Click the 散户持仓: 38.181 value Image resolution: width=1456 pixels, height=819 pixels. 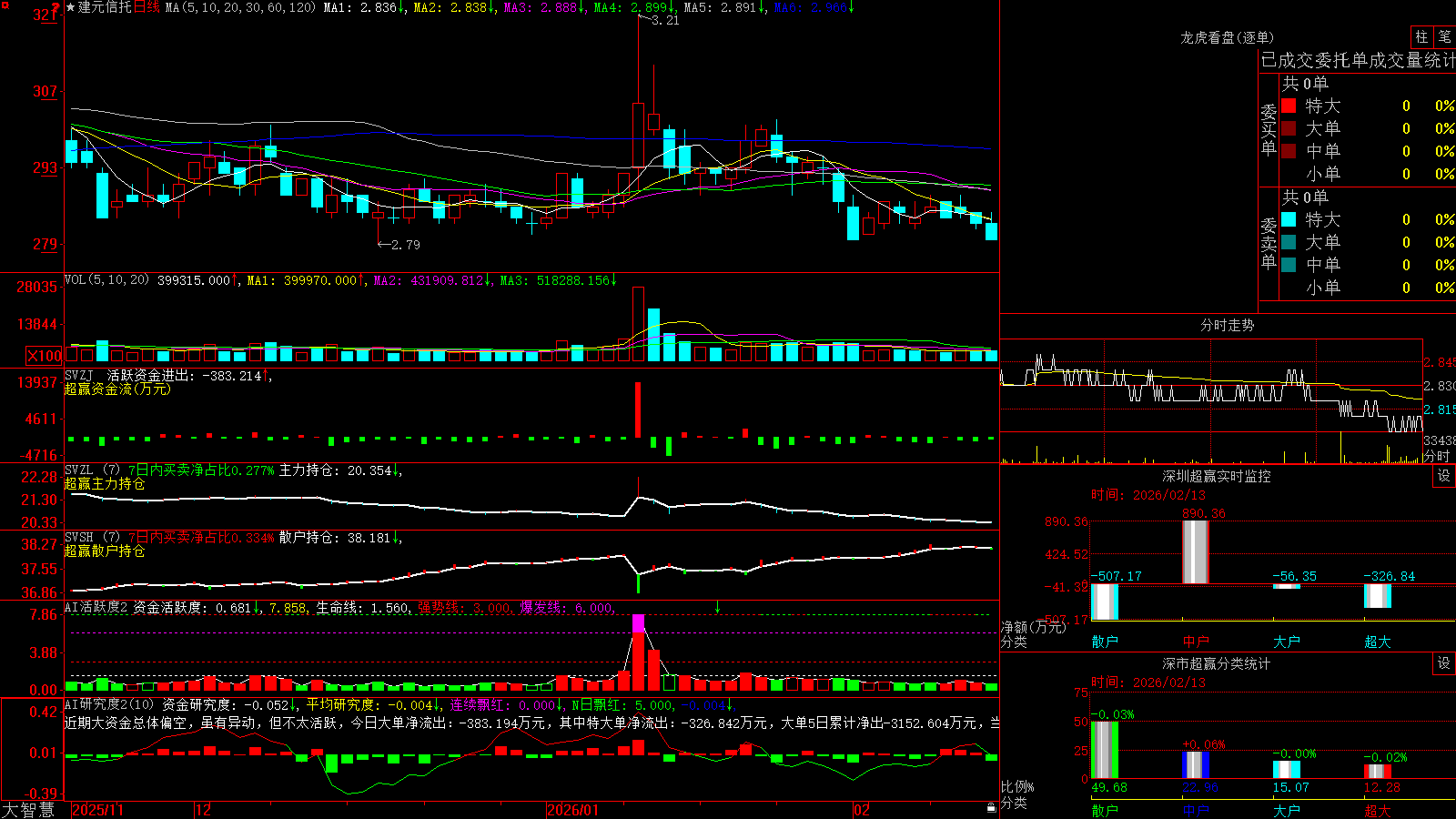(x=336, y=537)
